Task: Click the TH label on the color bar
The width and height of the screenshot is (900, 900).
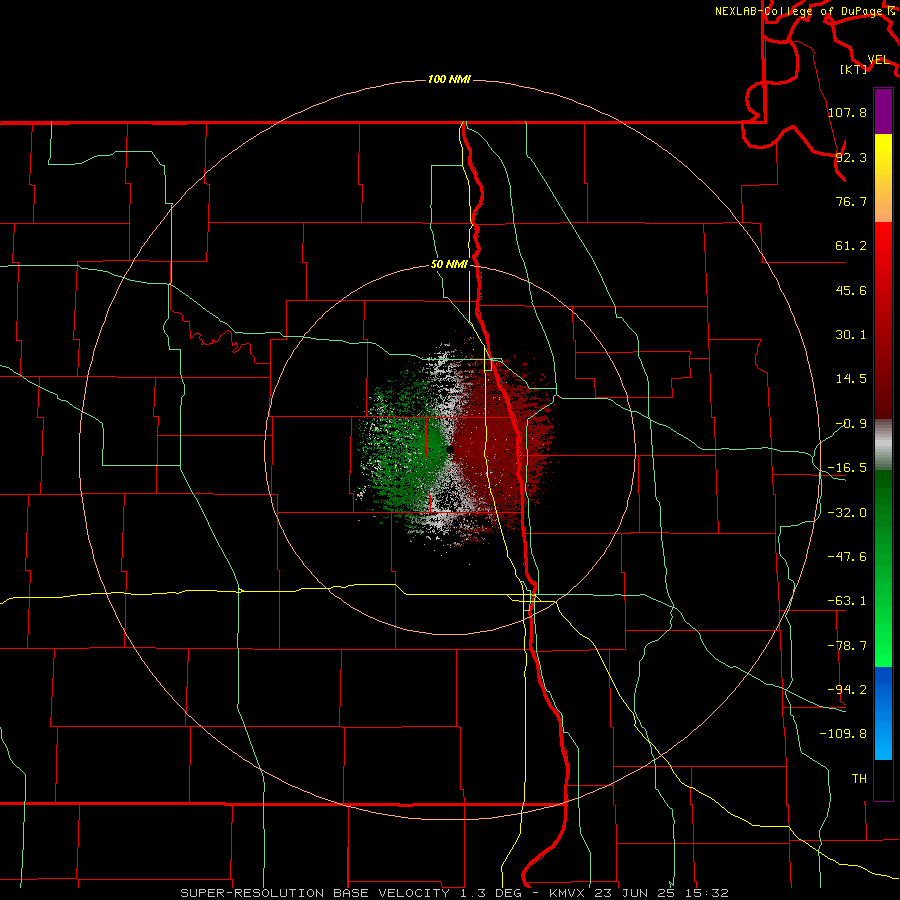Action: [x=859, y=778]
